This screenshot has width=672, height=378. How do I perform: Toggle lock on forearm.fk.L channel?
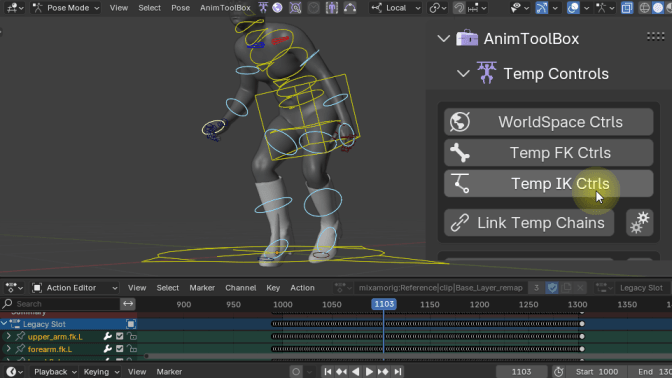point(132,349)
